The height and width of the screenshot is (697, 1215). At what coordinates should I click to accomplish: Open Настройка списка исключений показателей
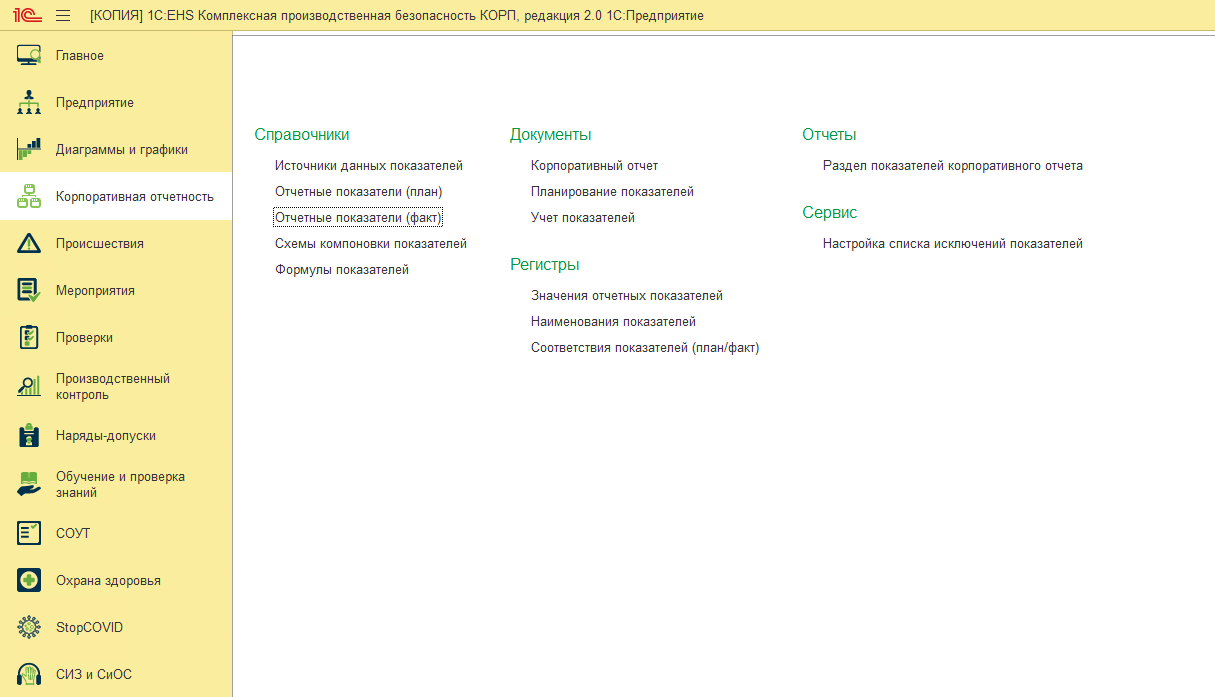pos(952,243)
